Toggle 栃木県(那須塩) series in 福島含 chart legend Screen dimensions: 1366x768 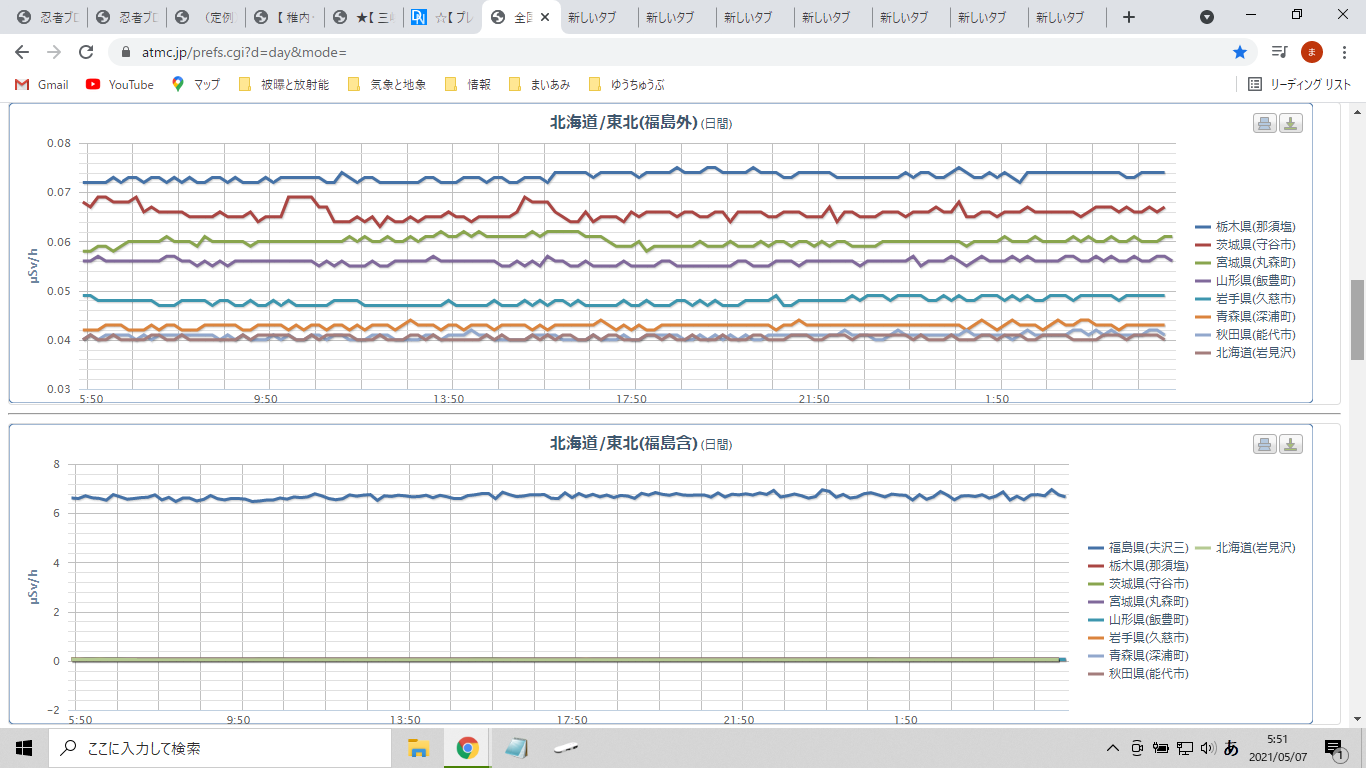pyautogui.click(x=1138, y=566)
